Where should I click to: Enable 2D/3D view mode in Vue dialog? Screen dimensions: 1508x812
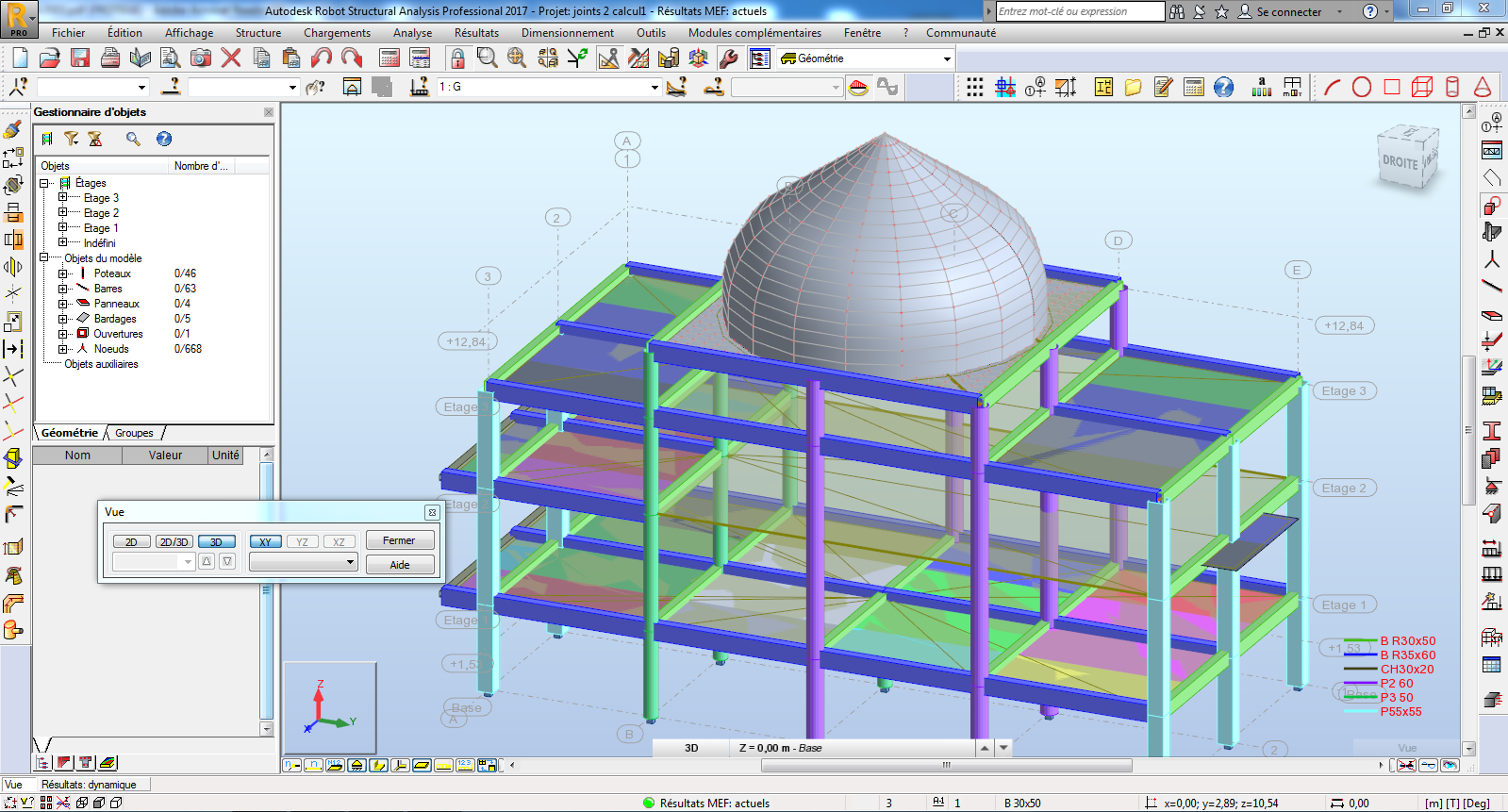[x=174, y=542]
